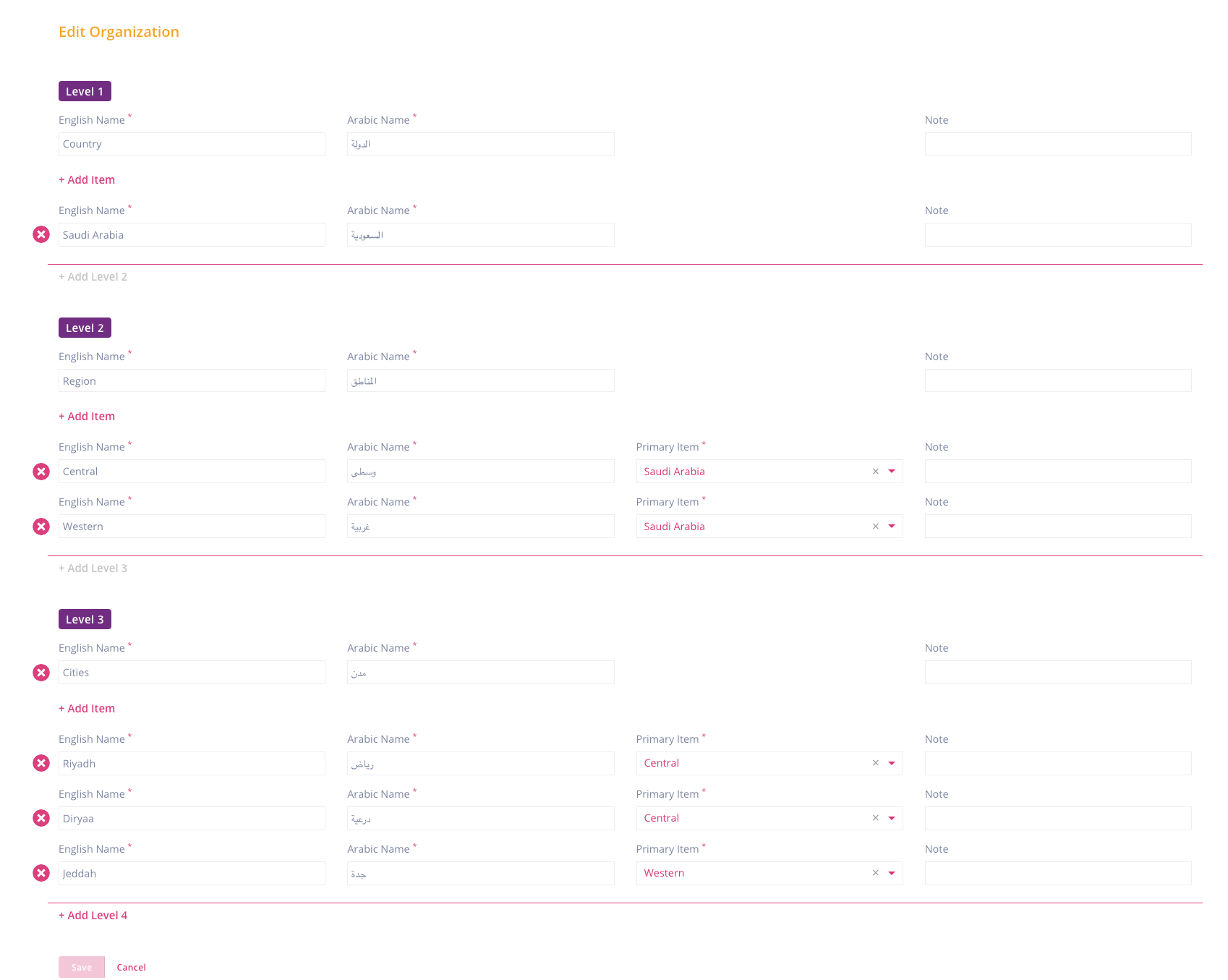
Task: Clear Primary Item selection for Diryaa
Action: 875,818
